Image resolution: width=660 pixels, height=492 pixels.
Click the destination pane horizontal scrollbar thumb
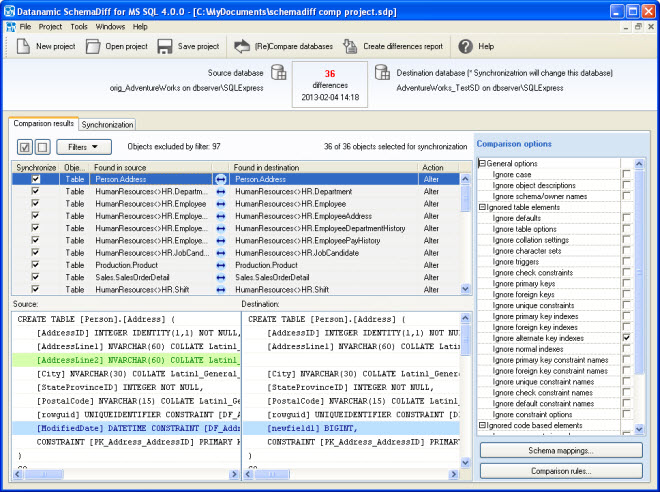point(271,474)
